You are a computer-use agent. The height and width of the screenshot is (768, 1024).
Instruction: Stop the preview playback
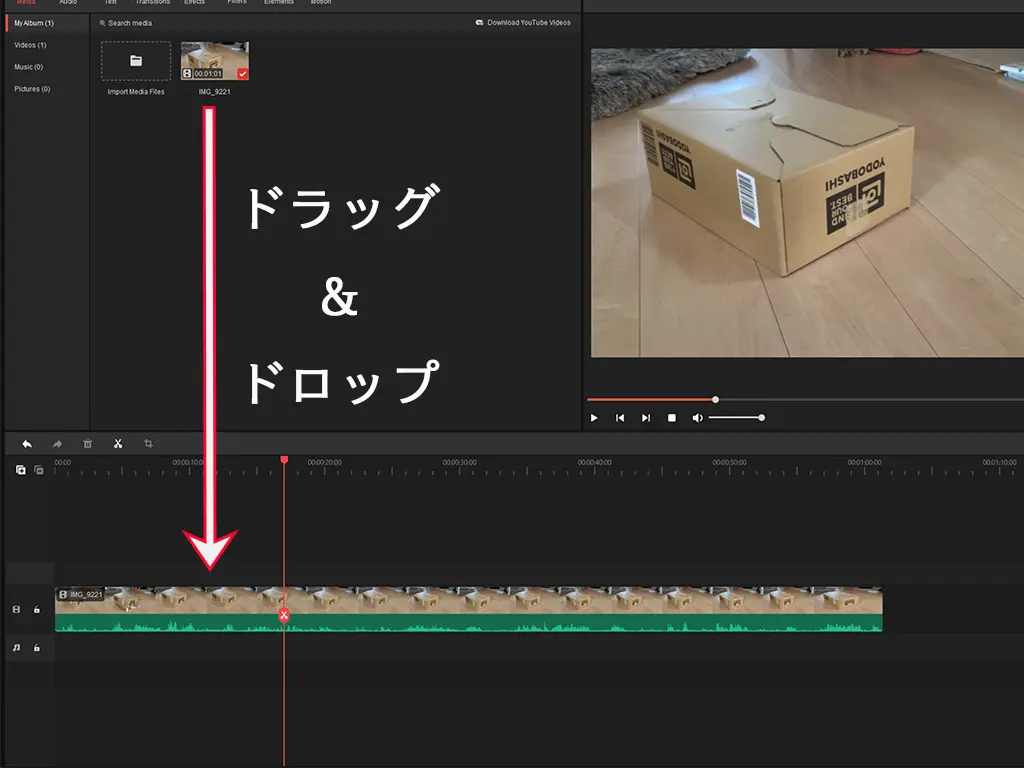pyautogui.click(x=671, y=418)
